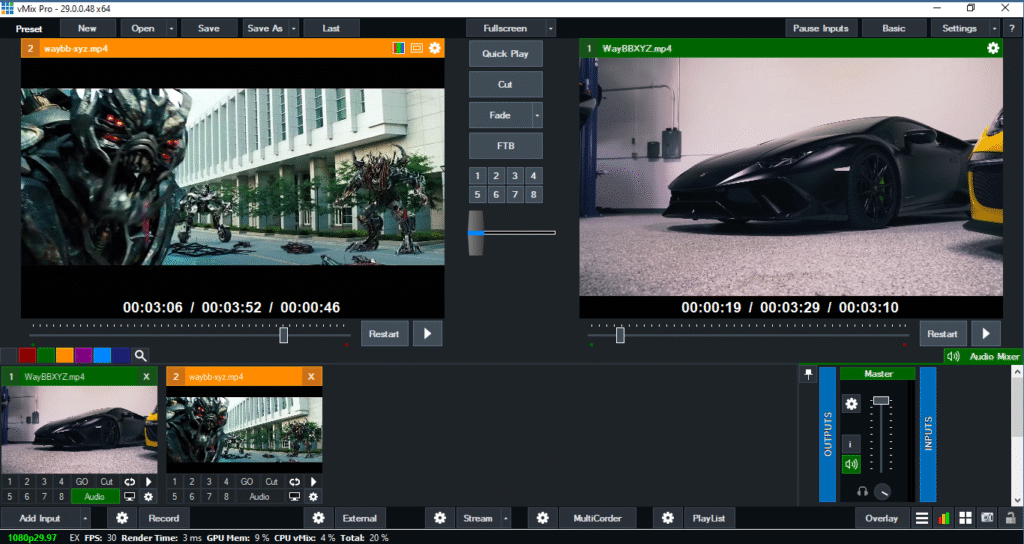
Task: Click the Cut transition button
Action: pyautogui.click(x=505, y=84)
